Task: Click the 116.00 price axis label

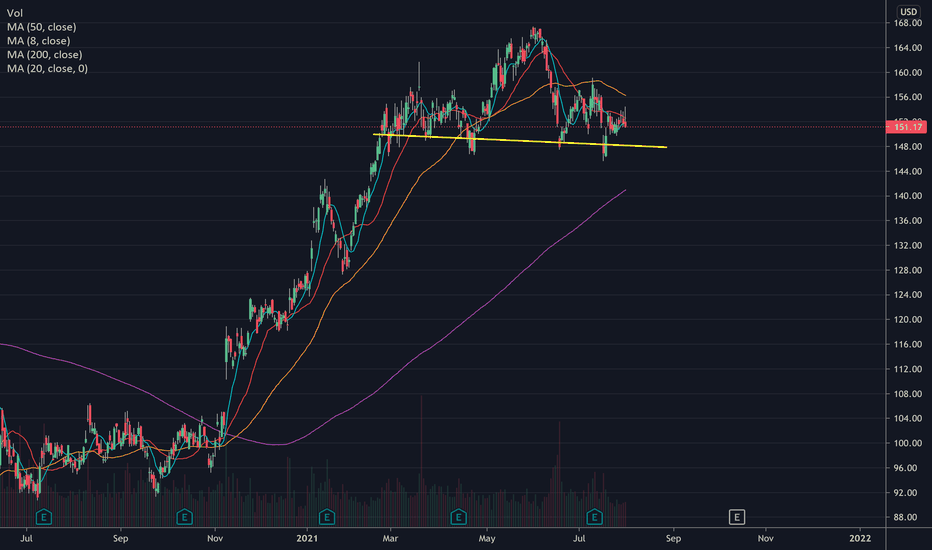Action: coord(908,344)
